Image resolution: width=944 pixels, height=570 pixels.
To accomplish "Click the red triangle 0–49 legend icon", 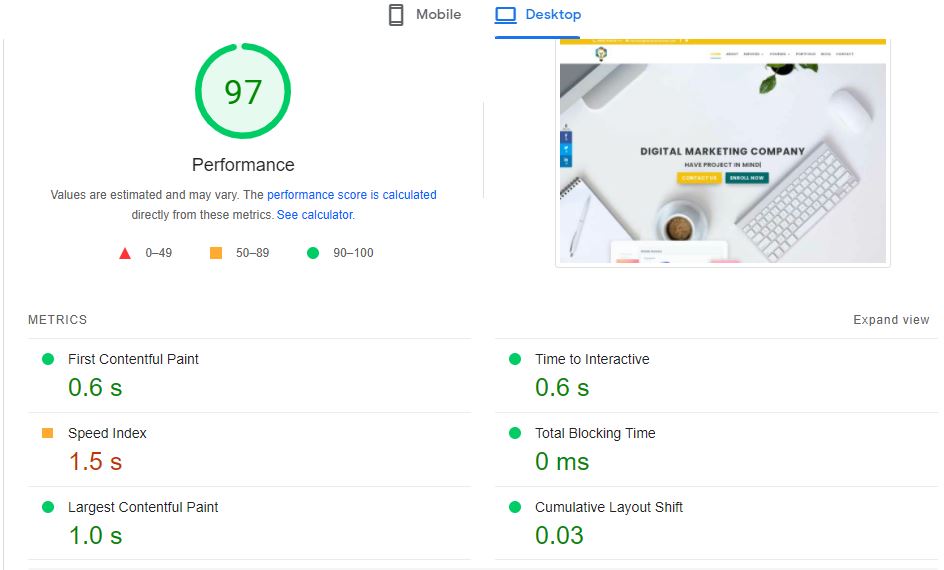I will tap(125, 253).
